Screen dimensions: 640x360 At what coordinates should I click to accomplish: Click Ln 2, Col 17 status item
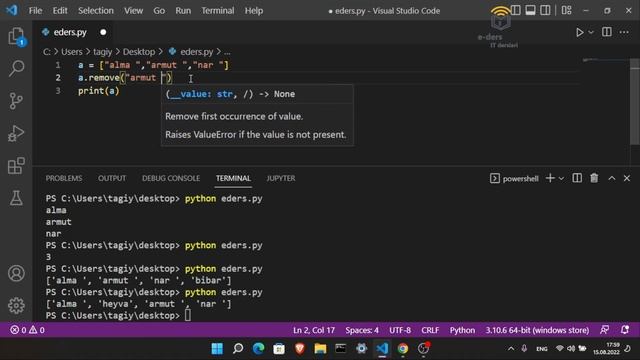pyautogui.click(x=313, y=330)
